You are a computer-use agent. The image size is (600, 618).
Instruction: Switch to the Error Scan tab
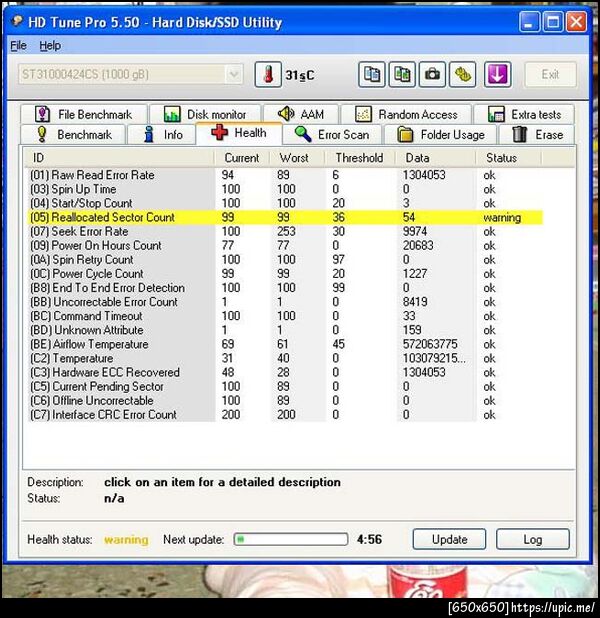332,135
